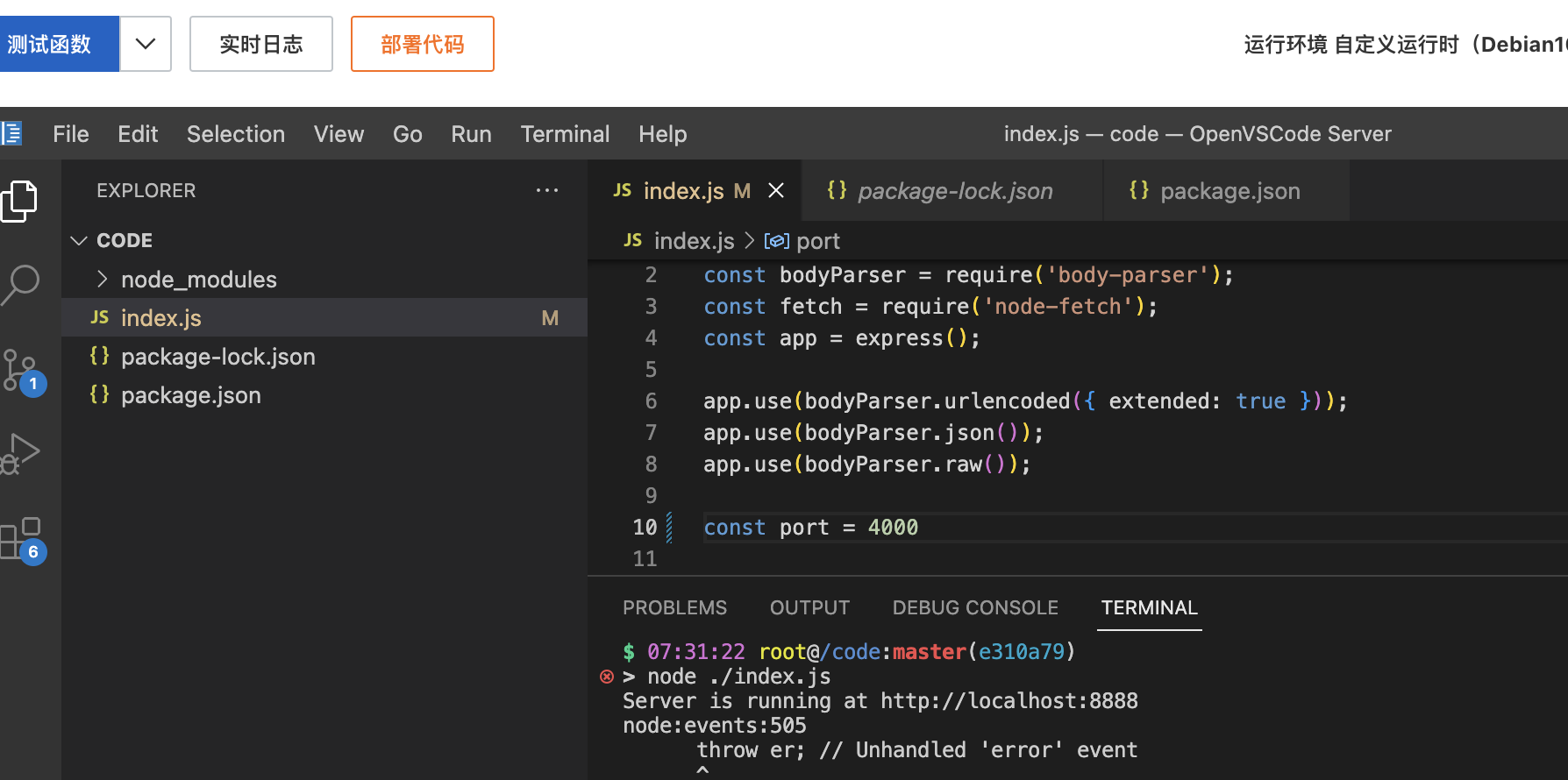
Task: Expand the node_modules folder
Action: coord(102,279)
